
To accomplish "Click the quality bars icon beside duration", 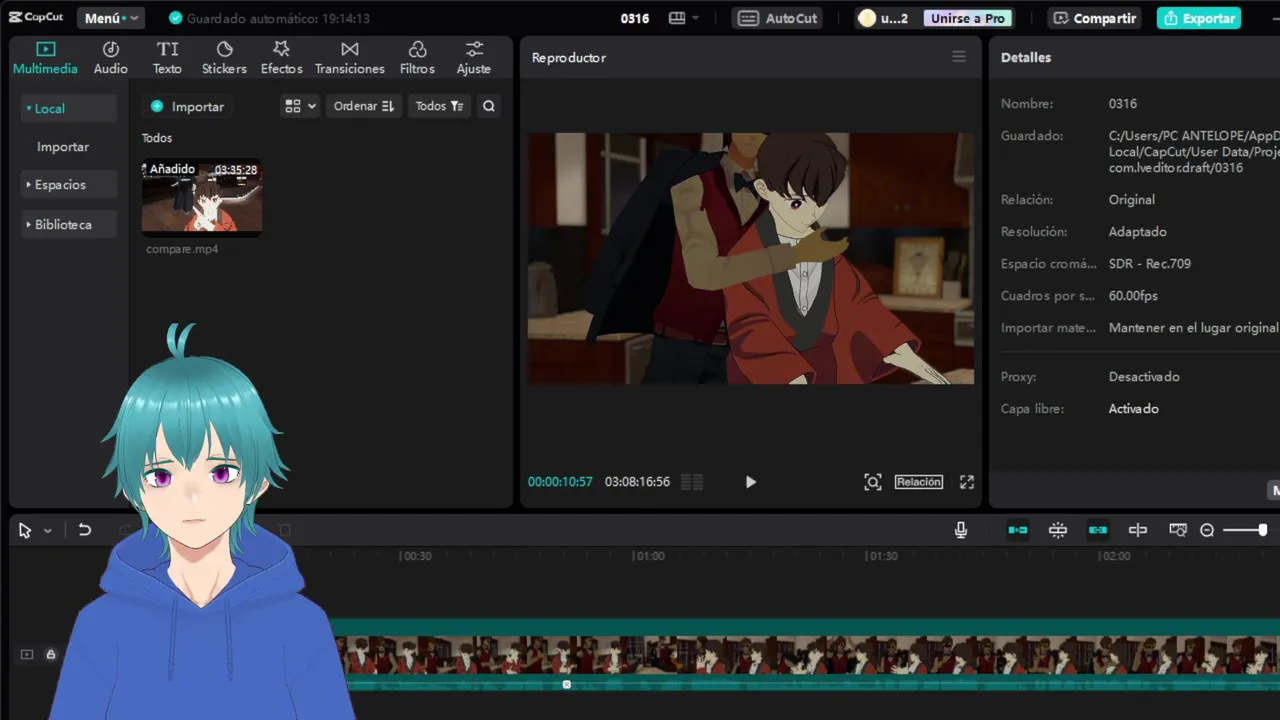I will pyautogui.click(x=692, y=482).
